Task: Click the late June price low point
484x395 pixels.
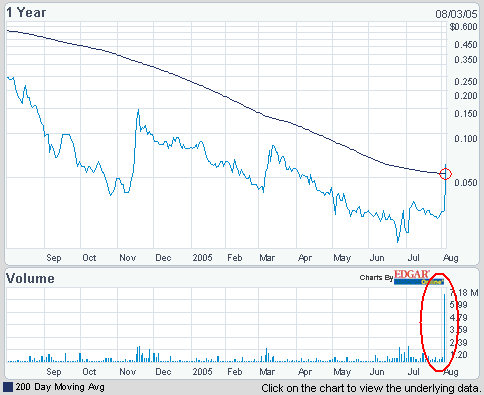Action: click(397, 241)
